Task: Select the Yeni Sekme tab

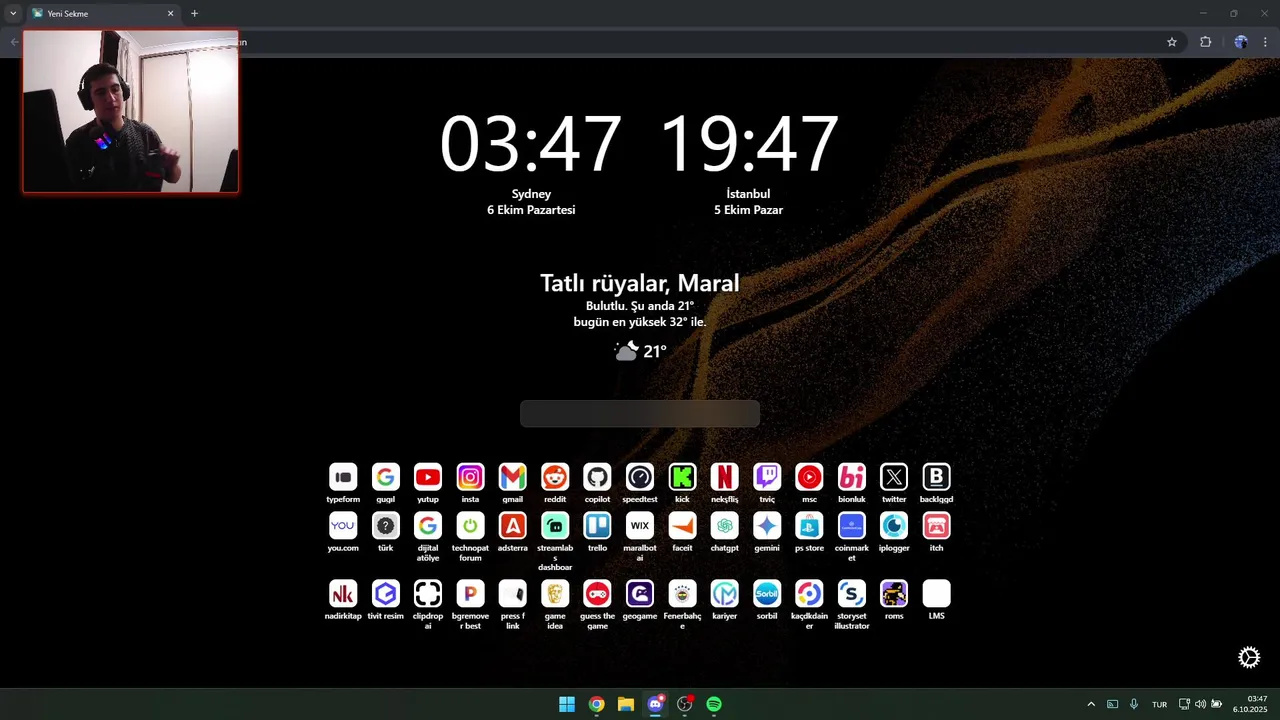Action: (102, 14)
